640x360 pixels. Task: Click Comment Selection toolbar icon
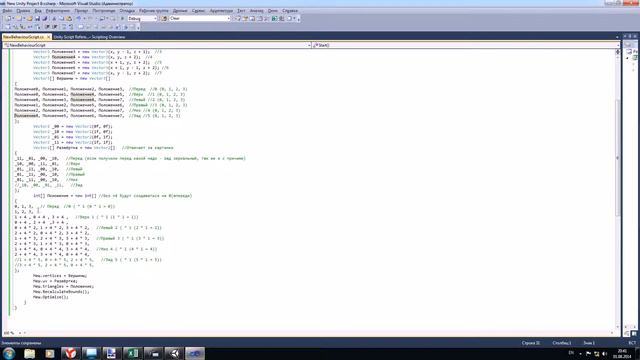click(x=64, y=27)
